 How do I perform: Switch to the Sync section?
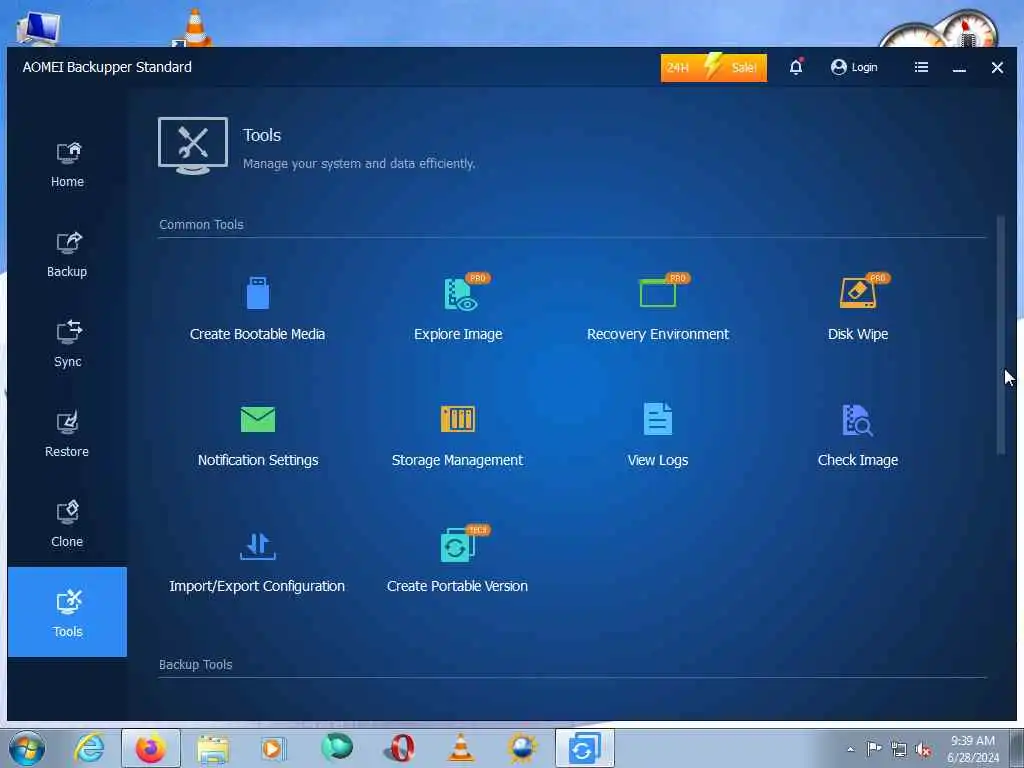pyautogui.click(x=67, y=345)
